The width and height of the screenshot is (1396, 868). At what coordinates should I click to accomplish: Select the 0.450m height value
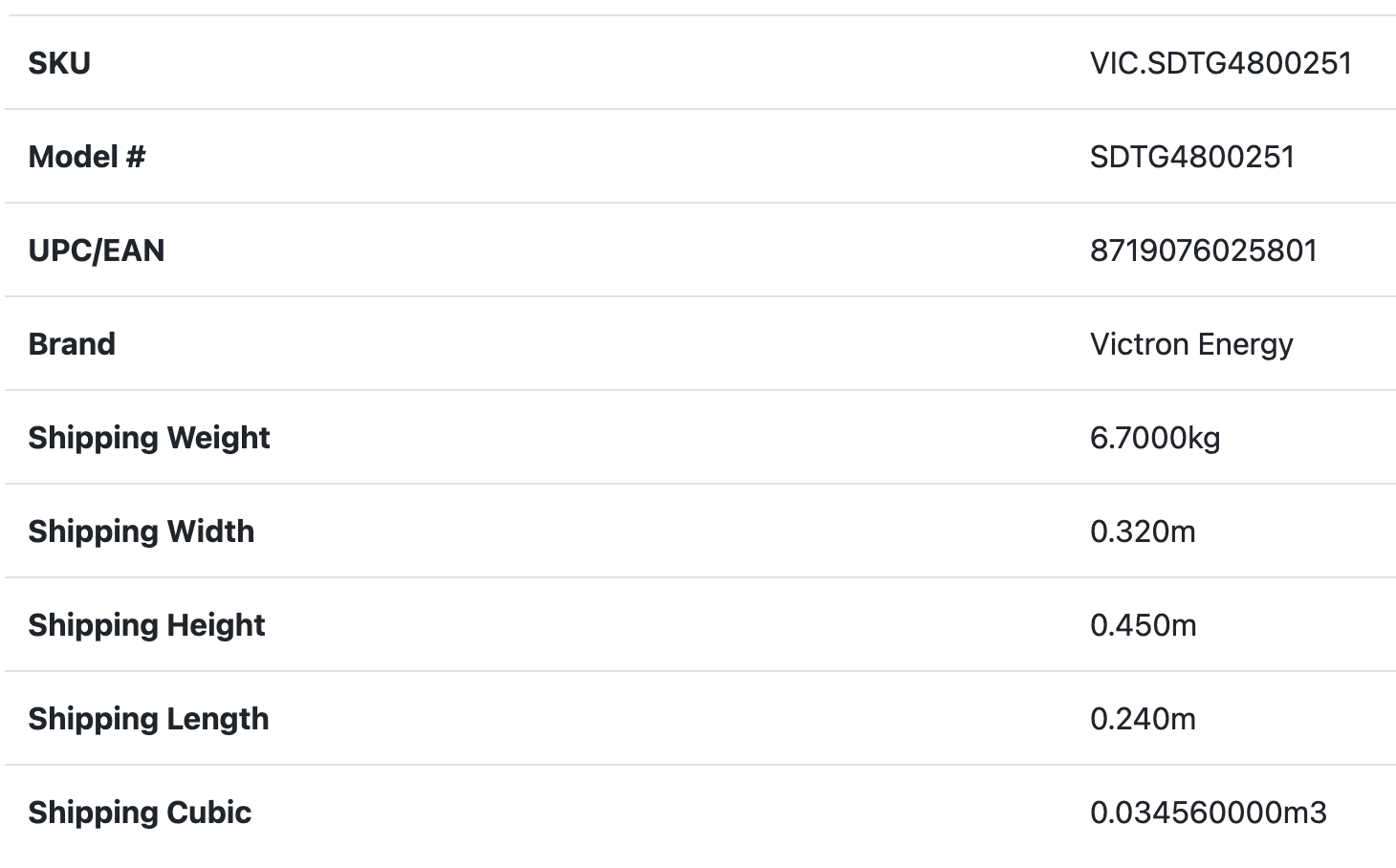tap(1143, 625)
